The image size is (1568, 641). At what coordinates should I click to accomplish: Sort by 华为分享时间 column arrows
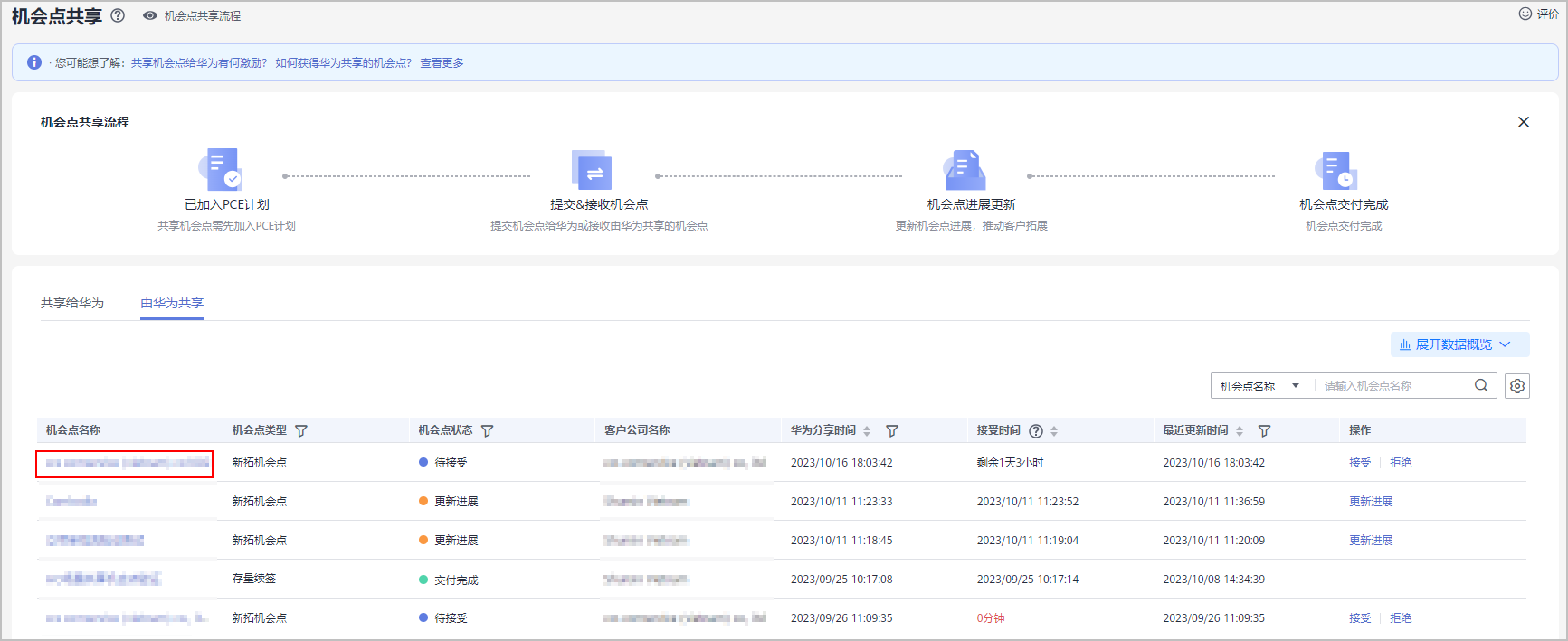867,431
